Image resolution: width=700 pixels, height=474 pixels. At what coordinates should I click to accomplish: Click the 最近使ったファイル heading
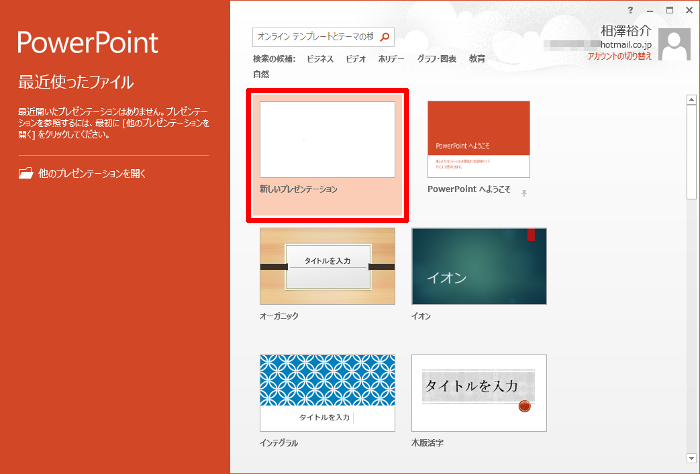[76, 82]
